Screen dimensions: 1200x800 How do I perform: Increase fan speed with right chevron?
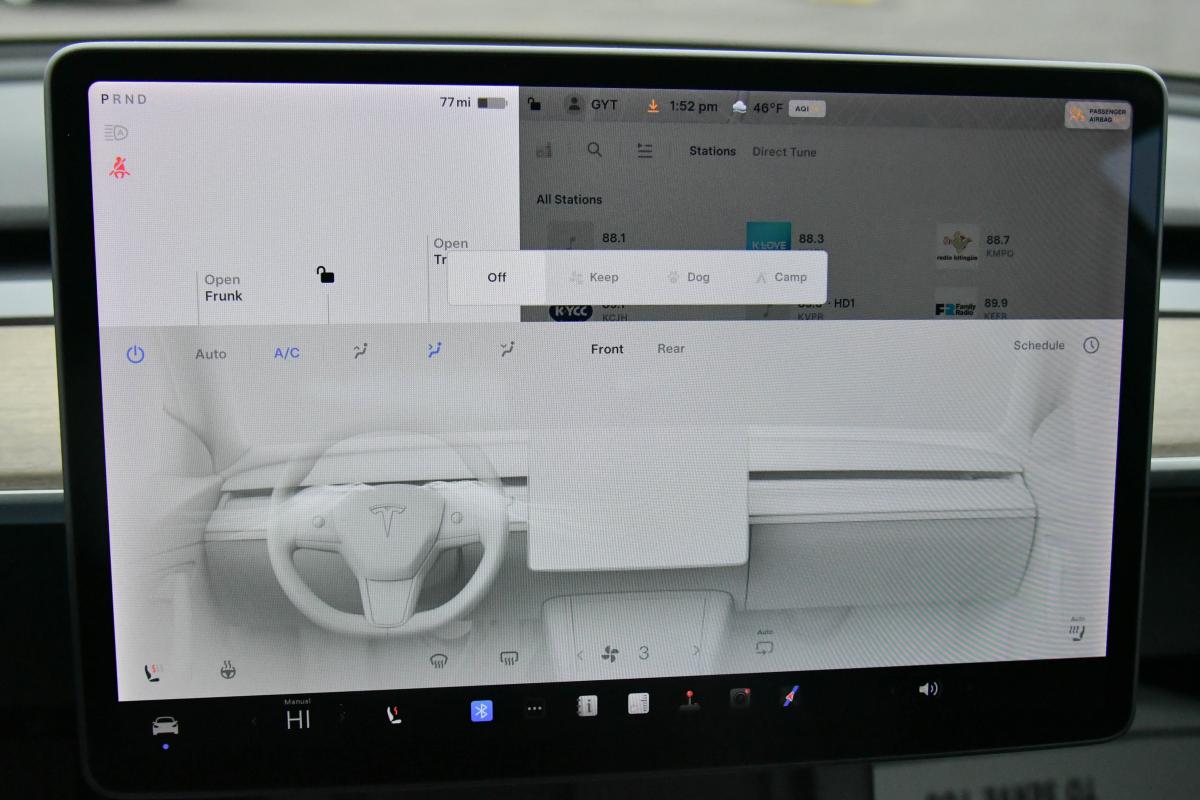697,652
